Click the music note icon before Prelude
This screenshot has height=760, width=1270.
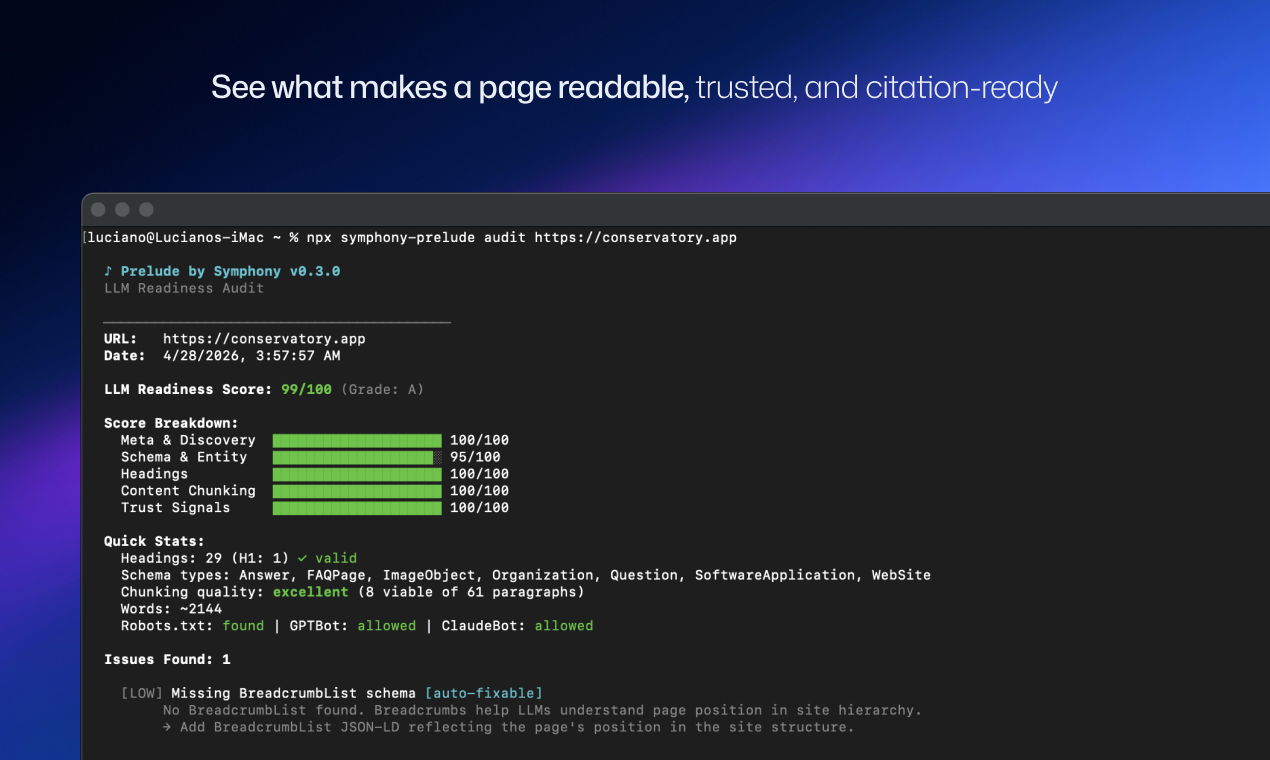[108, 271]
